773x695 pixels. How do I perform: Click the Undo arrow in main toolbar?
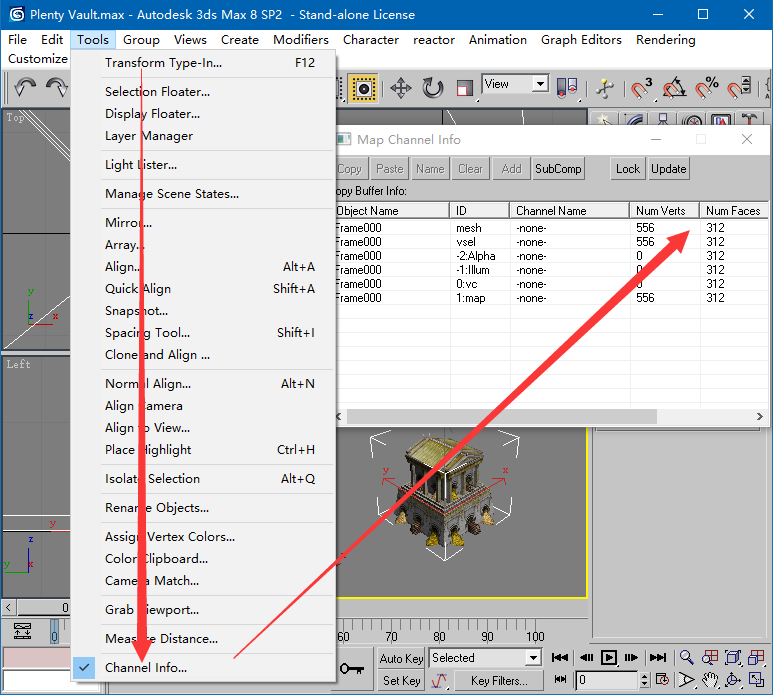tap(25, 88)
